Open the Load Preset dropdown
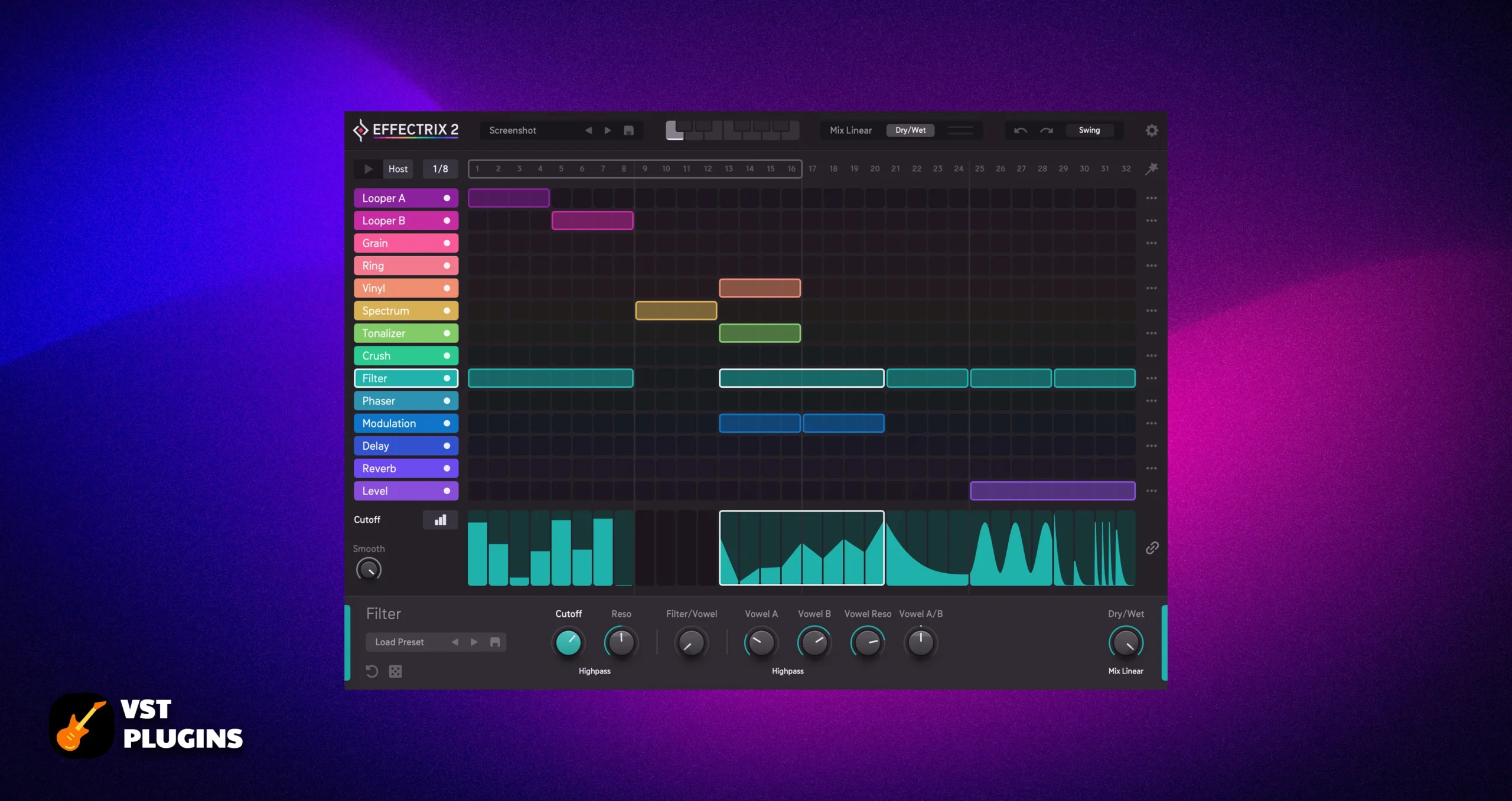Image resolution: width=1512 pixels, height=801 pixels. [399, 642]
